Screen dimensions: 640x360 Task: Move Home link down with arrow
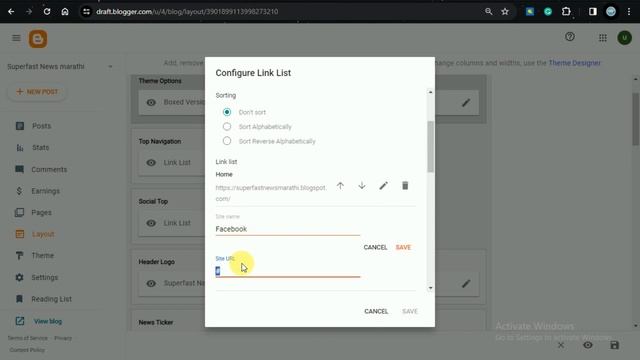362,186
